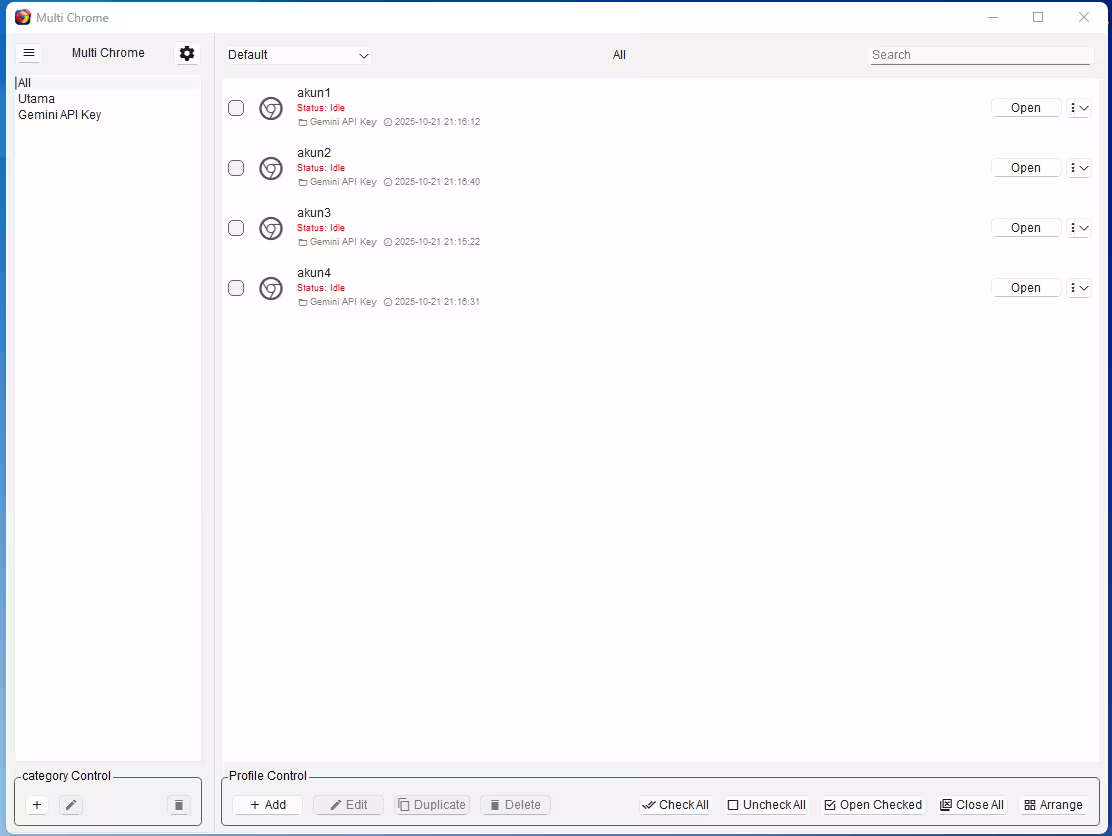Viewport: 1112px width, 836px height.
Task: Tick the checkbox for akun2
Action: point(236,168)
